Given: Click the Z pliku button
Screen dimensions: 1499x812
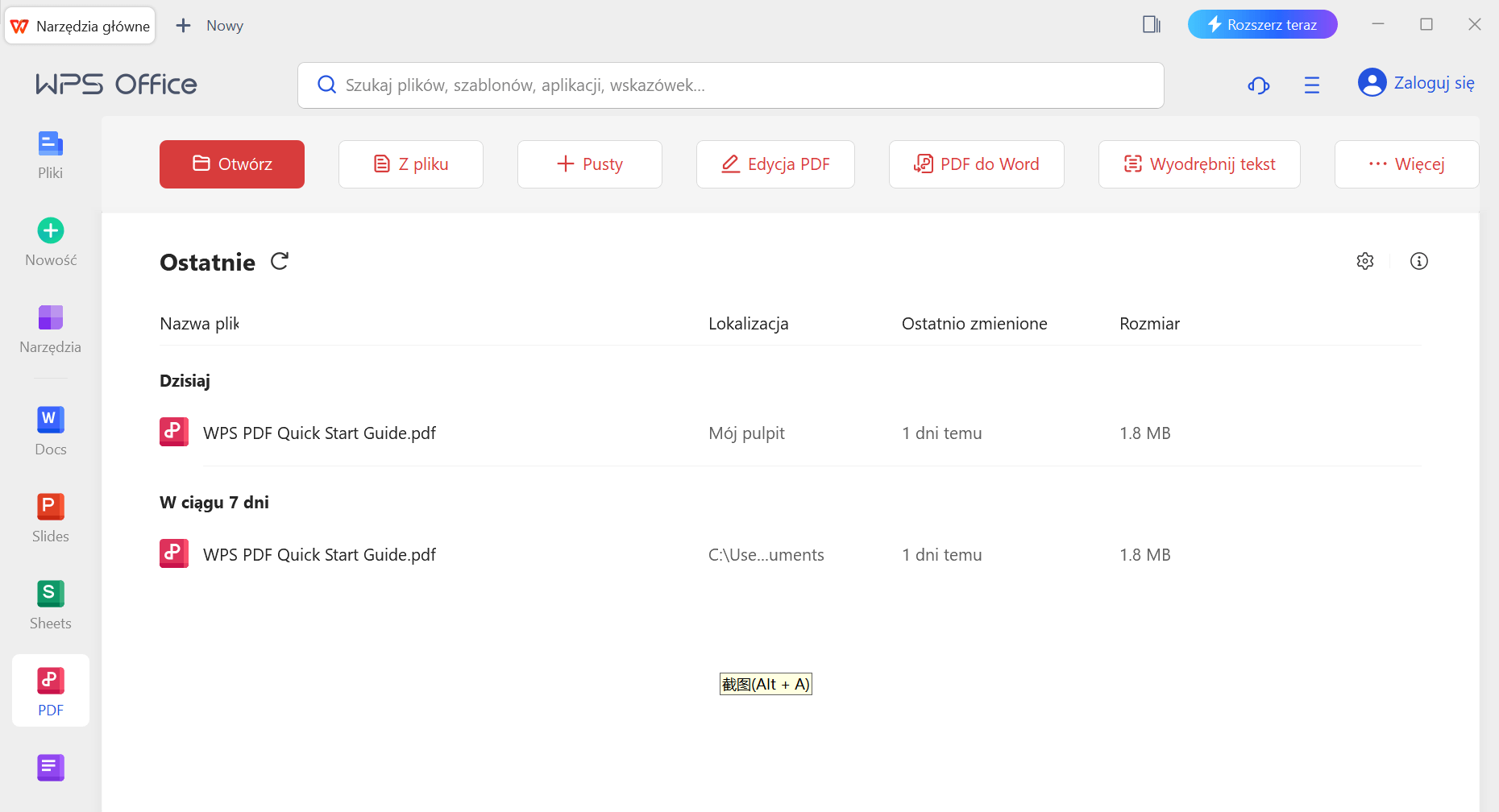Looking at the screenshot, I should click(411, 164).
